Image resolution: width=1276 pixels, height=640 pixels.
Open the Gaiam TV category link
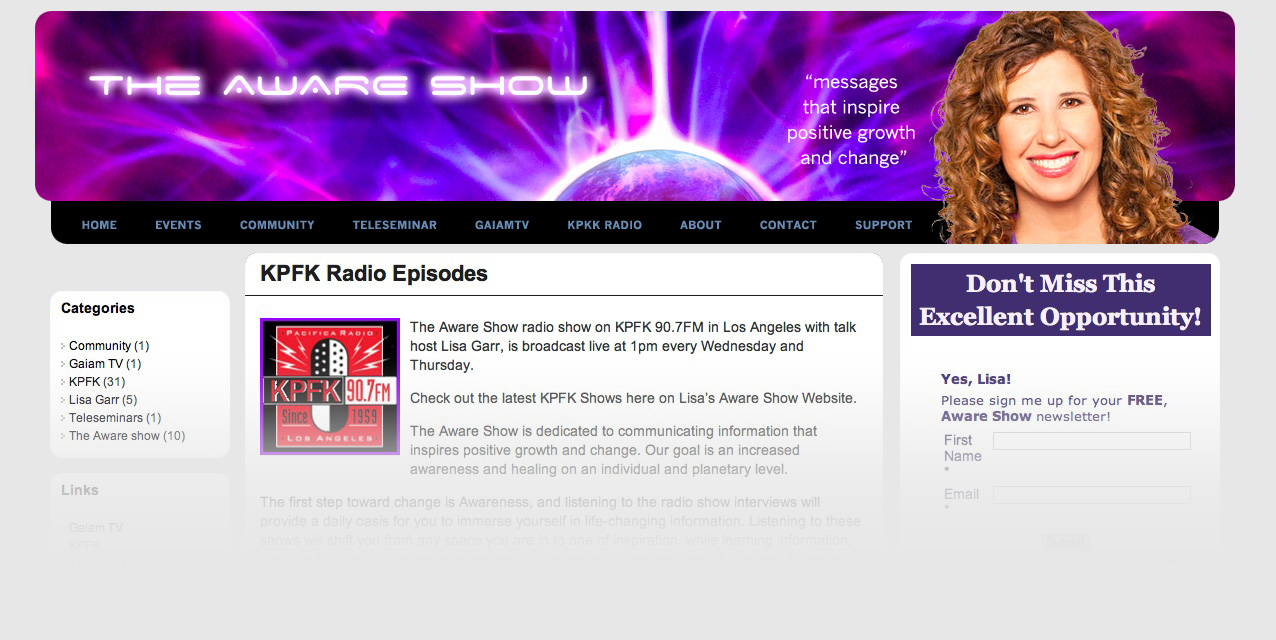[x=96, y=364]
